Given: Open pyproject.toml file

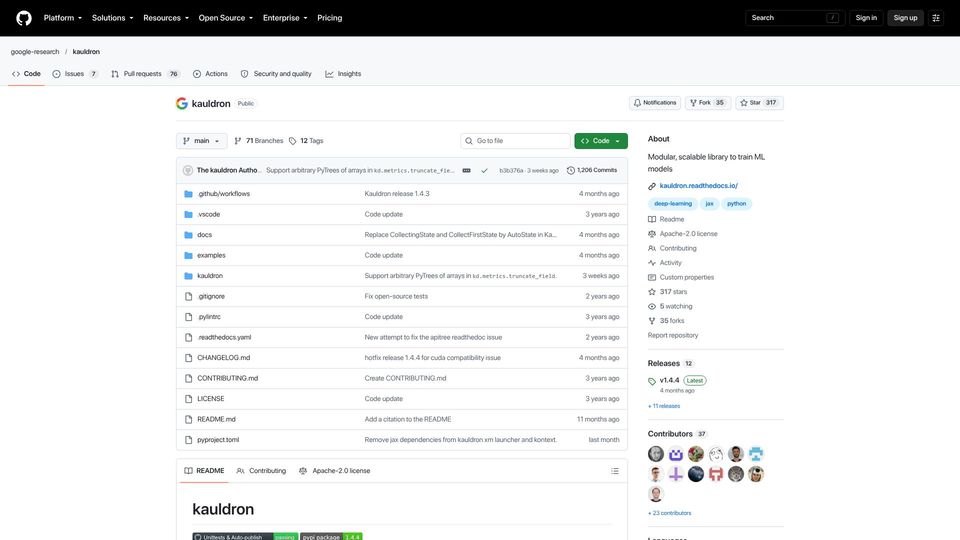Looking at the screenshot, I should (218, 440).
